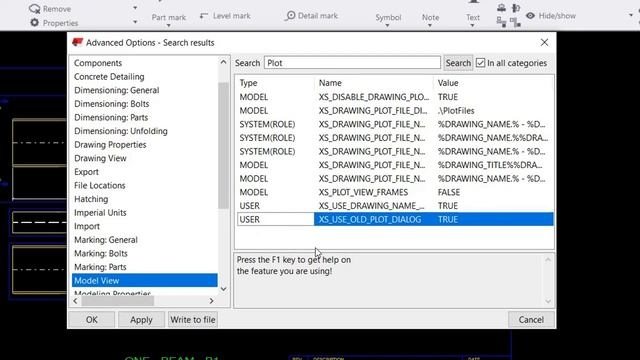640x360 pixels.
Task: Click the category list scroll right arrow
Action: (211, 301)
